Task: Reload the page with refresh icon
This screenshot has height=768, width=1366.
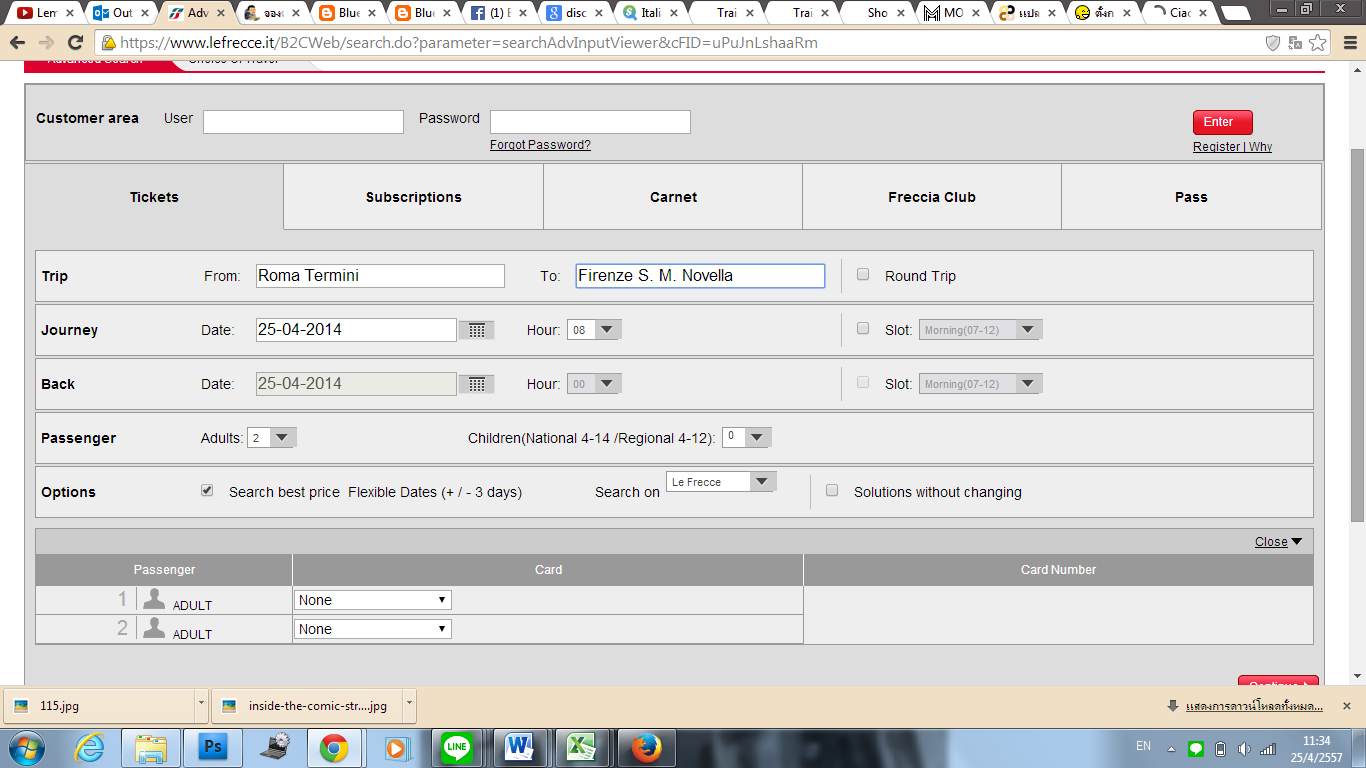Action: tap(75, 43)
